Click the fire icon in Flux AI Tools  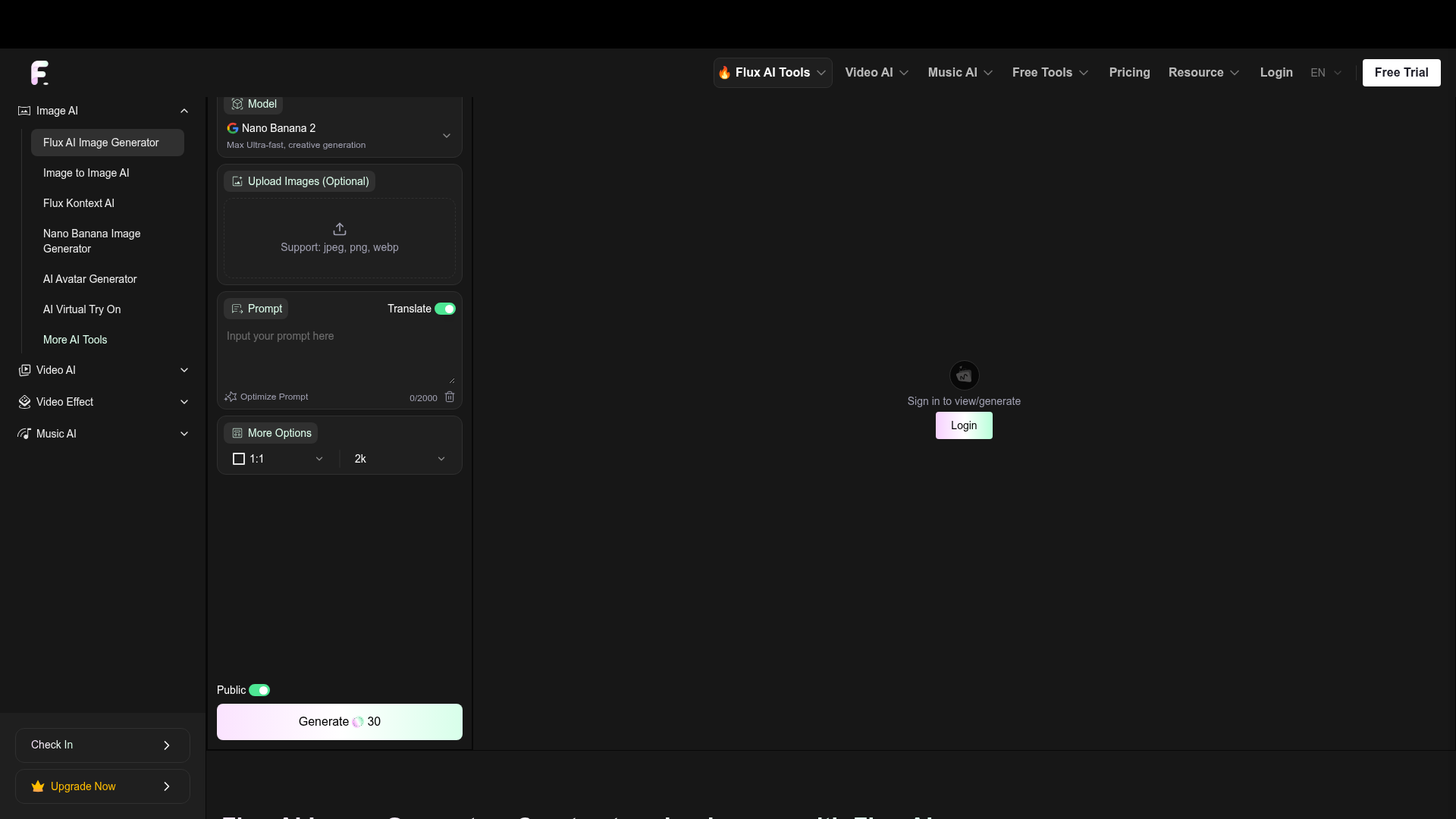click(725, 73)
